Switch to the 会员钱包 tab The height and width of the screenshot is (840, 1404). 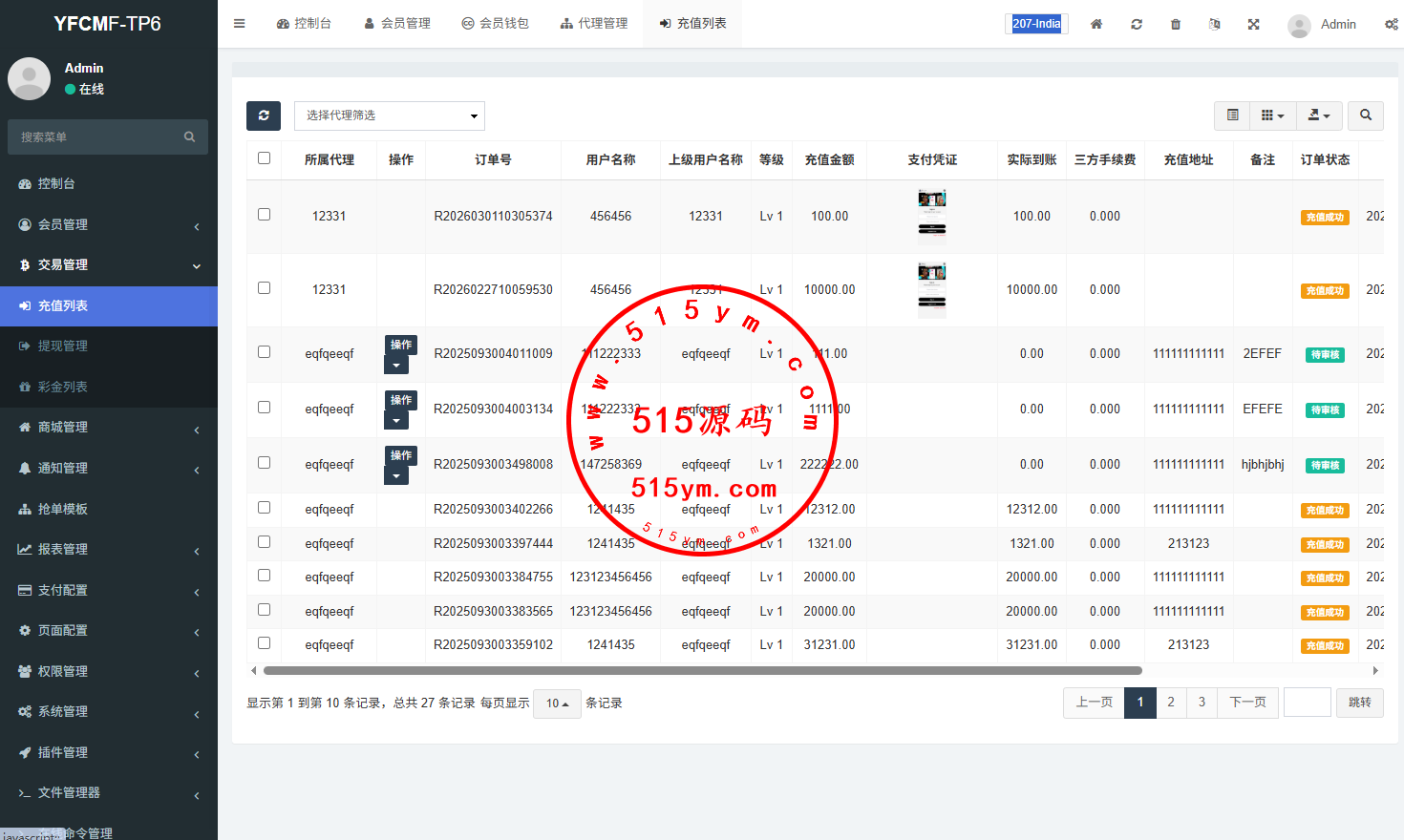point(495,24)
